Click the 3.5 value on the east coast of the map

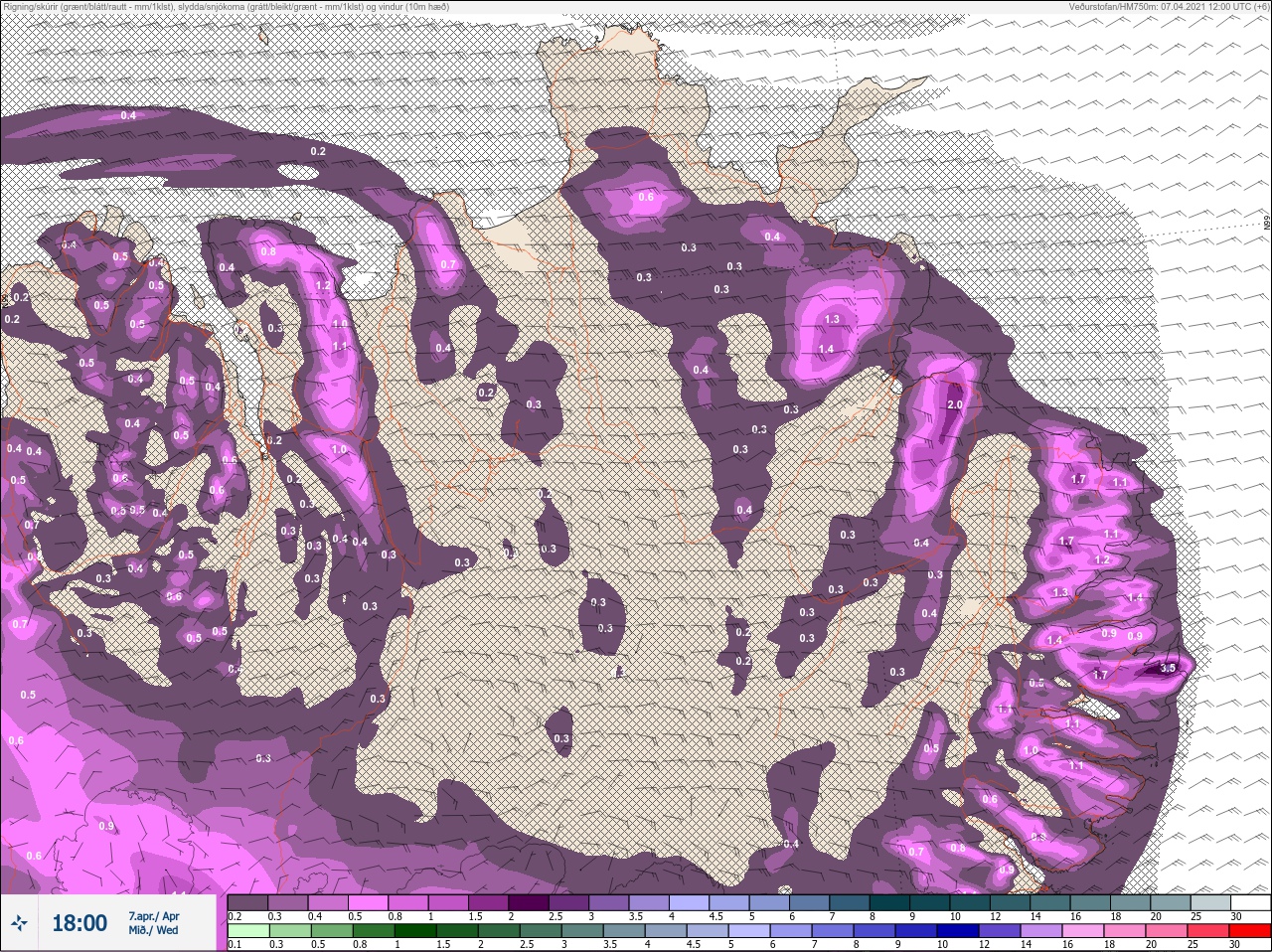1168,668
